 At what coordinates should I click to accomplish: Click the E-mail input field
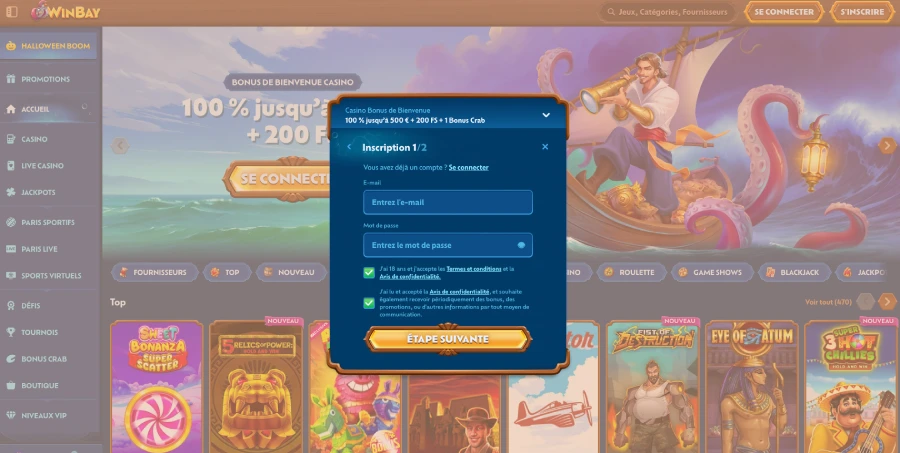[447, 202]
